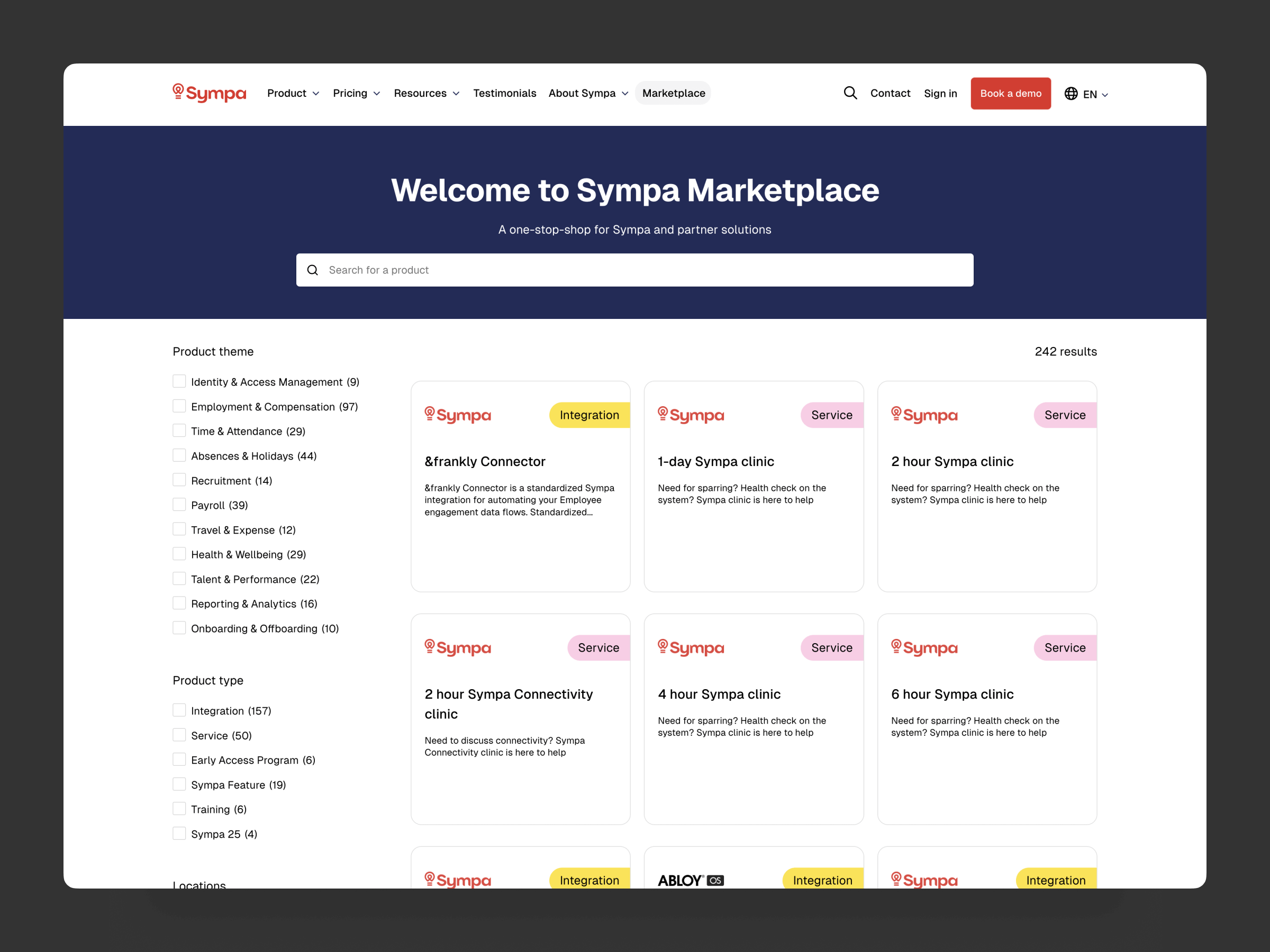The height and width of the screenshot is (952, 1270).
Task: Click the Sympa logo on the 6 hour Sympa clinic card
Action: coord(924,647)
